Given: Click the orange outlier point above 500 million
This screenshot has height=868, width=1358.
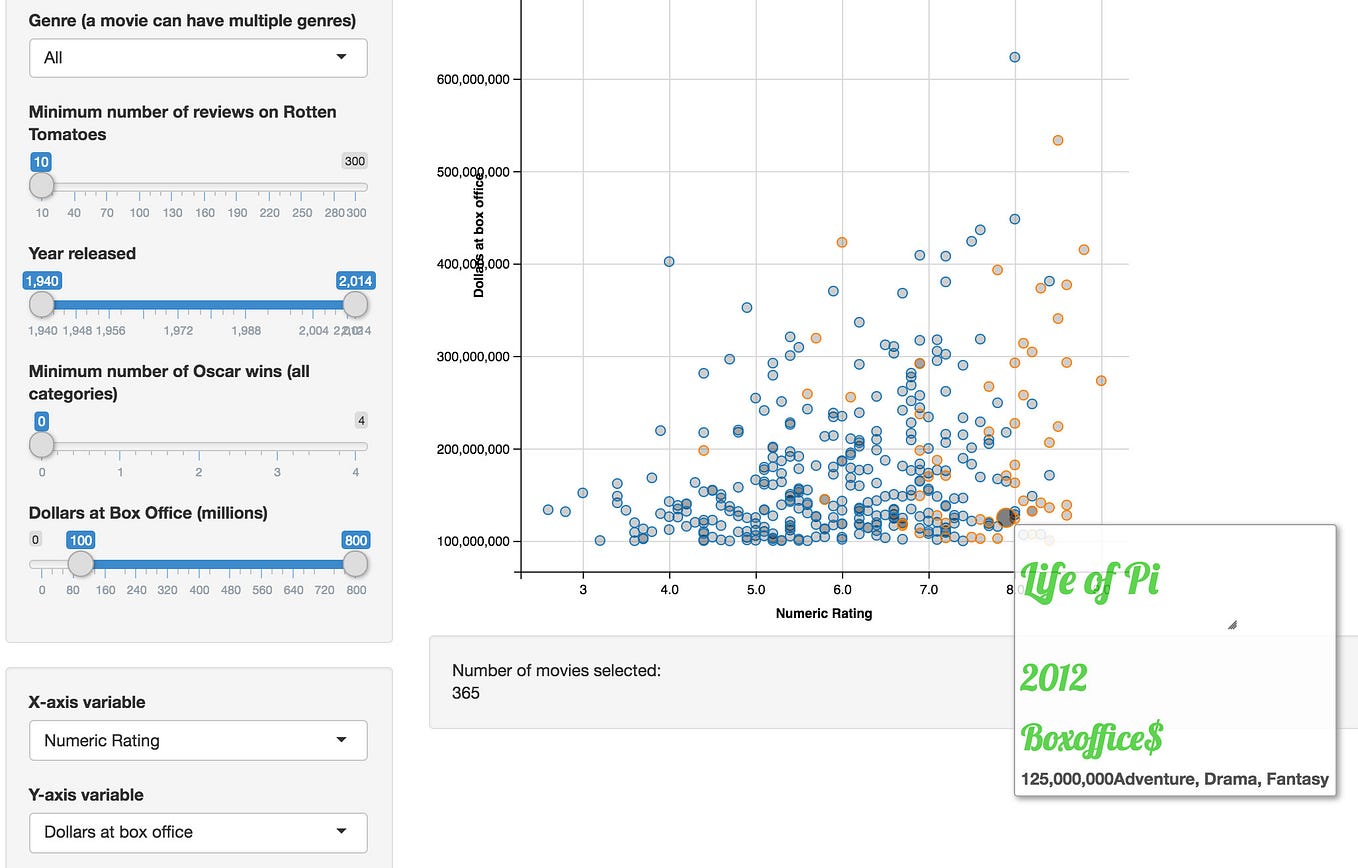Looking at the screenshot, I should [1057, 140].
